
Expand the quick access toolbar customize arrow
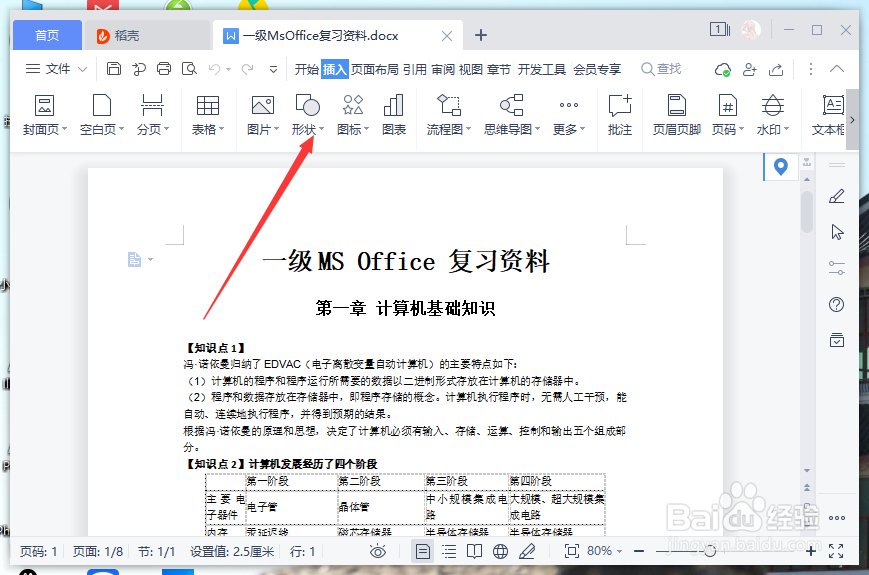[273, 69]
